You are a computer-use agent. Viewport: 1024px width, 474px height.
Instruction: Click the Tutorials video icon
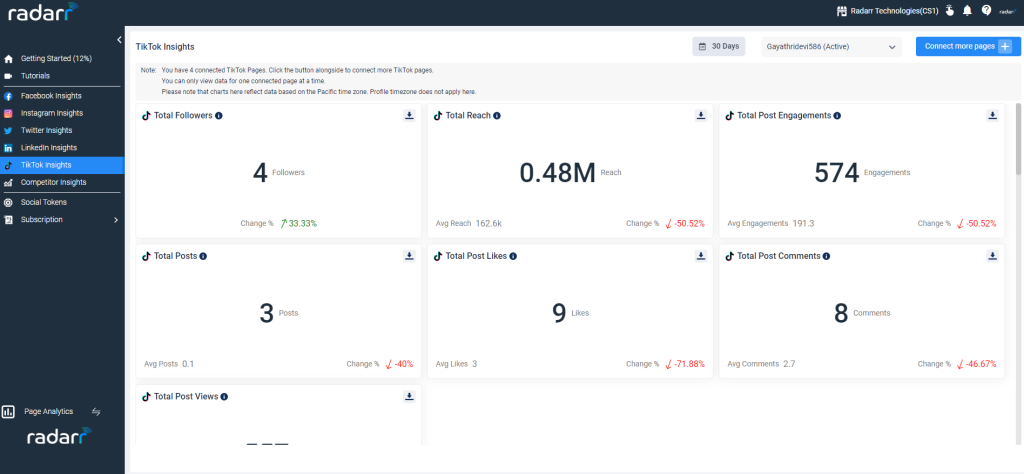click(x=8, y=76)
